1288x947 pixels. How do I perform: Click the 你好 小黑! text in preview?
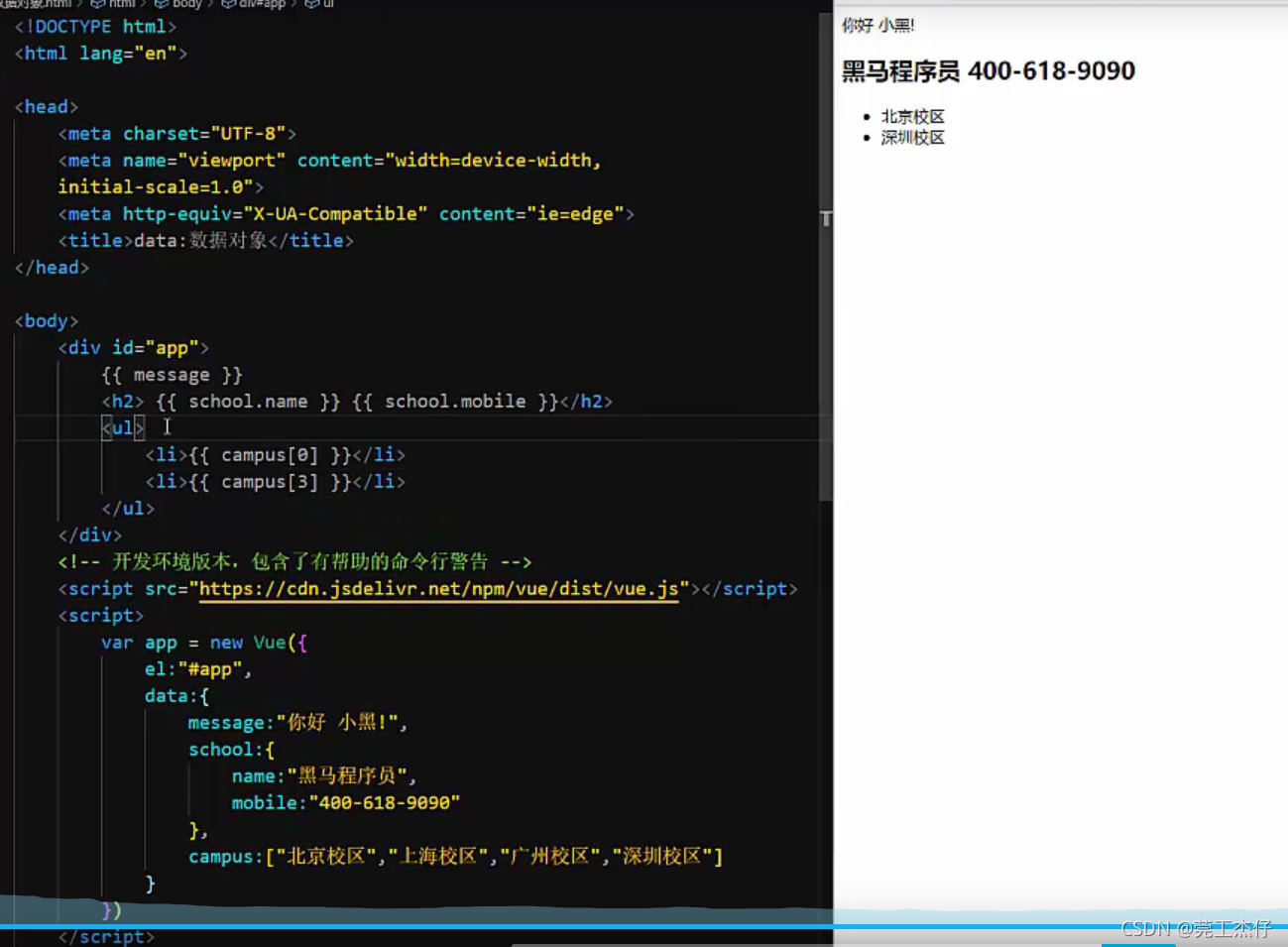(878, 26)
